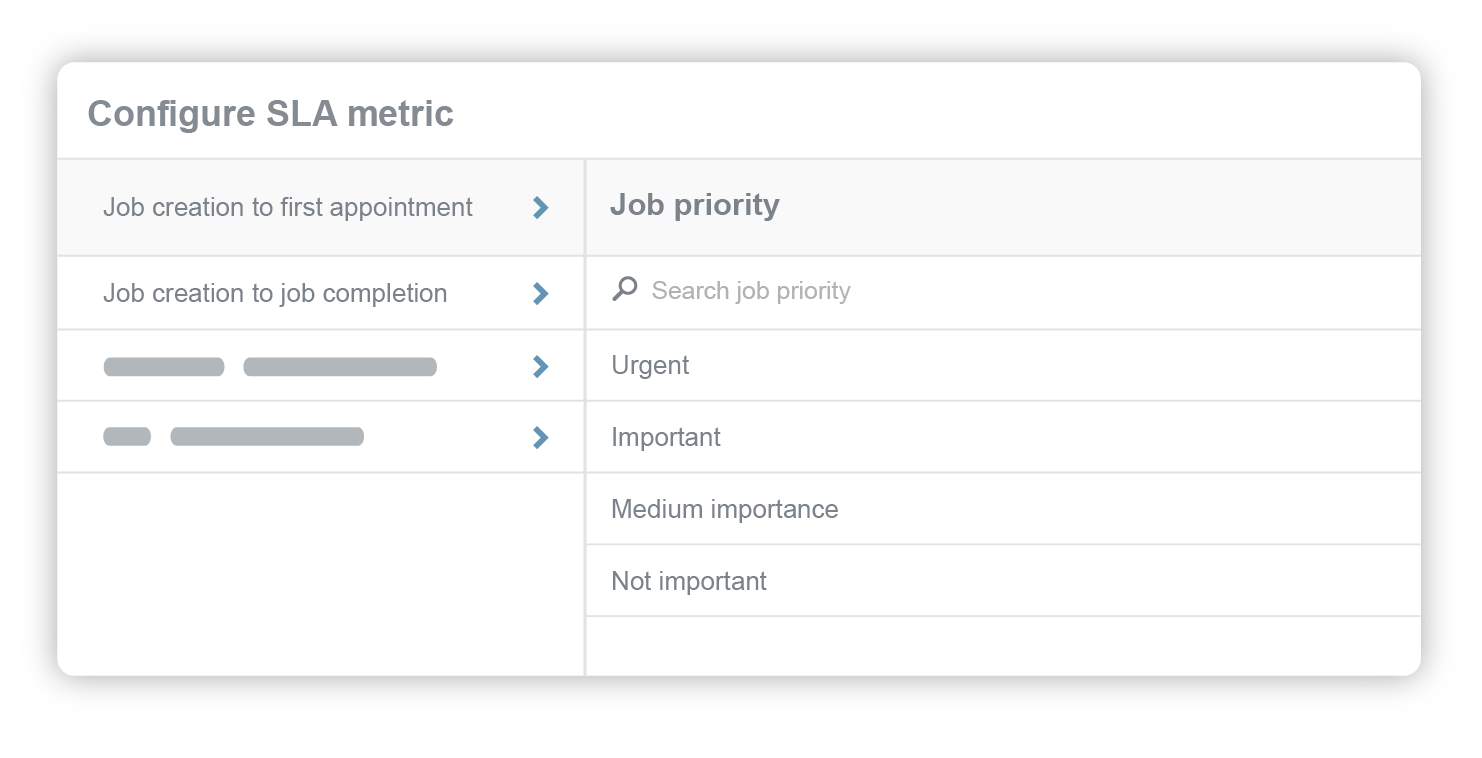The image size is (1482, 758).
Task: Select the Not important priority
Action: click(x=689, y=582)
